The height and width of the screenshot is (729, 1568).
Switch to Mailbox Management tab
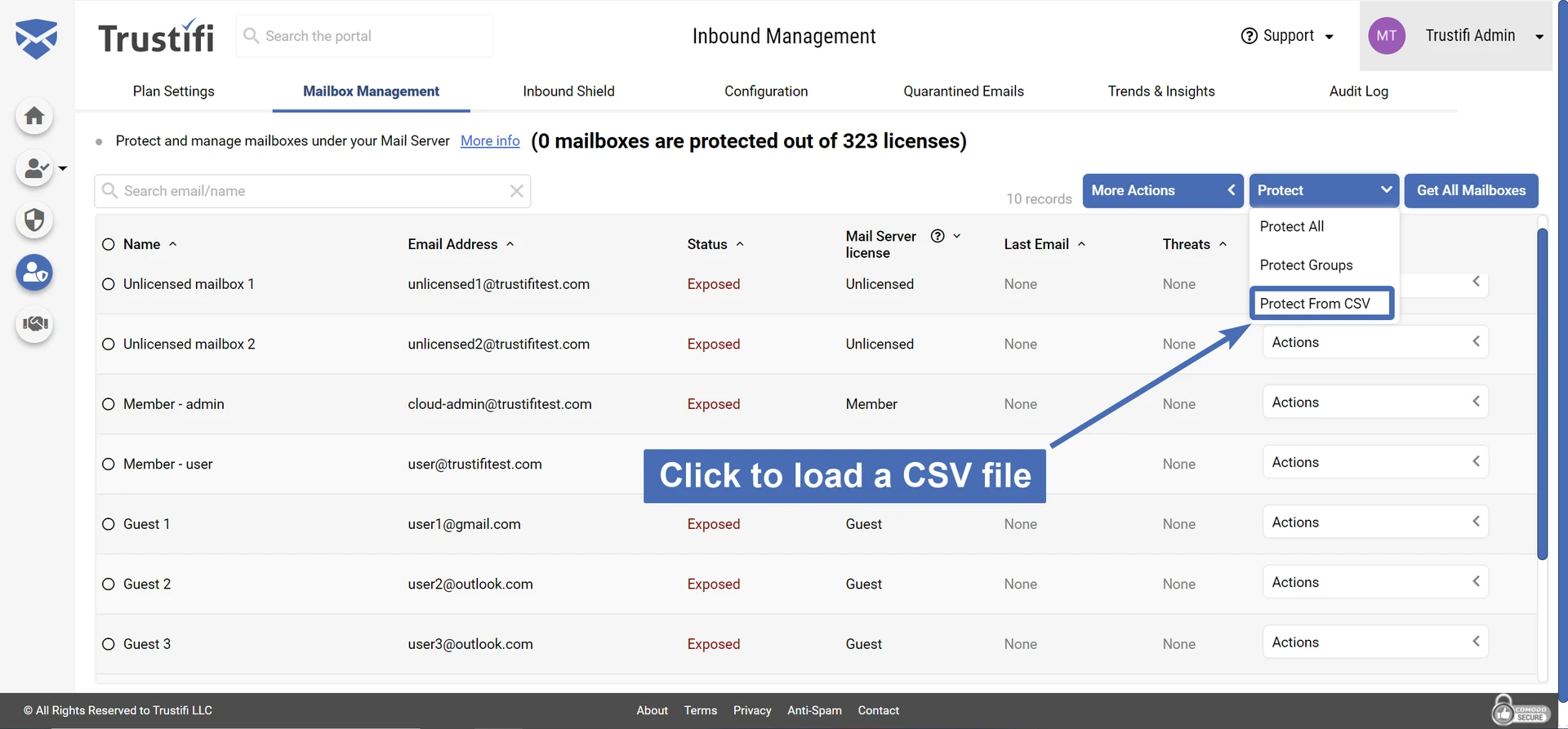pos(371,91)
